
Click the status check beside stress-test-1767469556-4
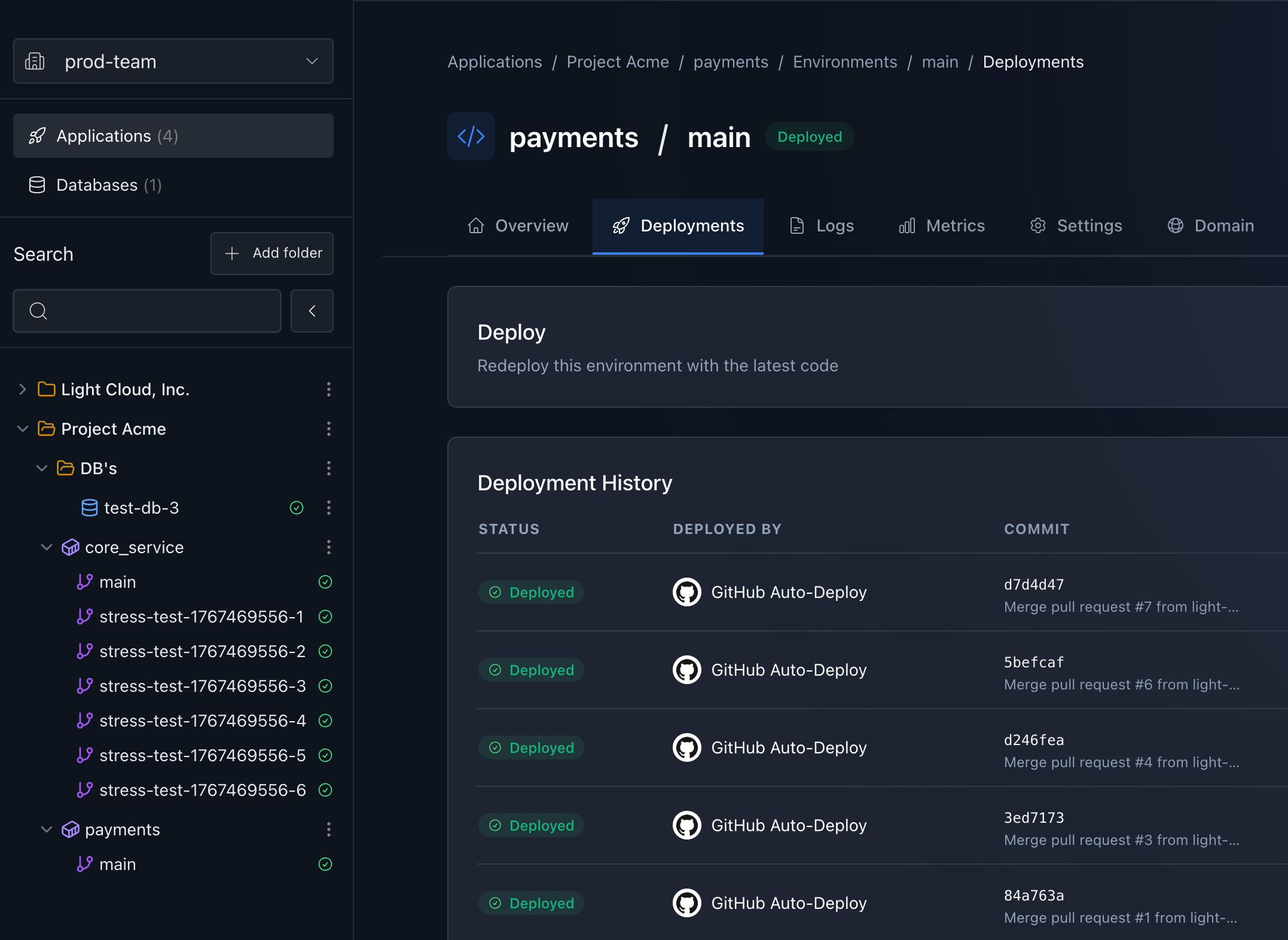pyautogui.click(x=325, y=721)
